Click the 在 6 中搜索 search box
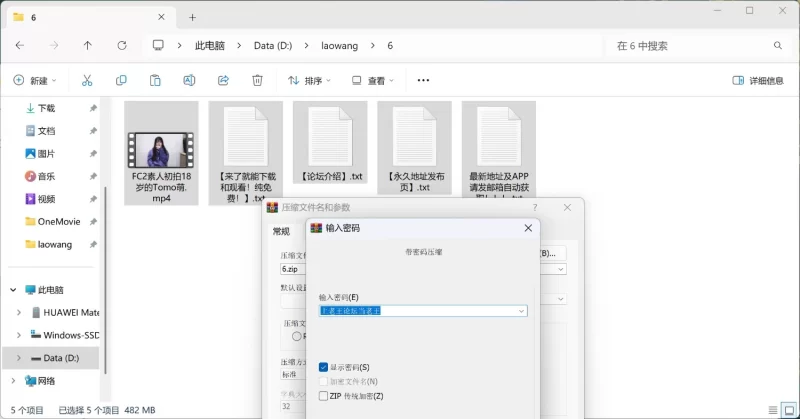Screen dimensions: 800x419 coord(690,46)
